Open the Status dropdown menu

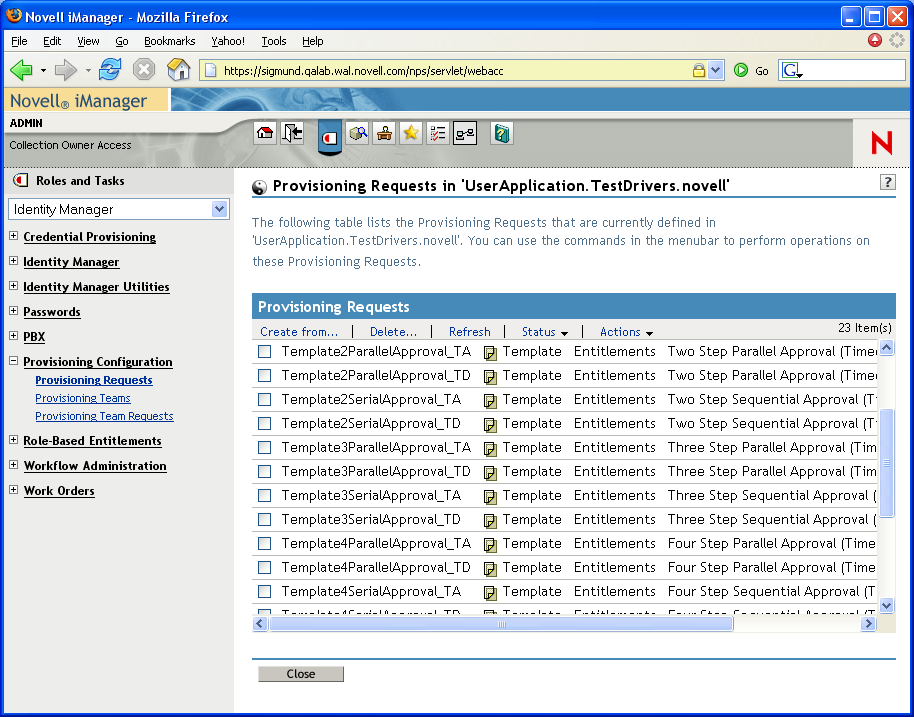[544, 332]
